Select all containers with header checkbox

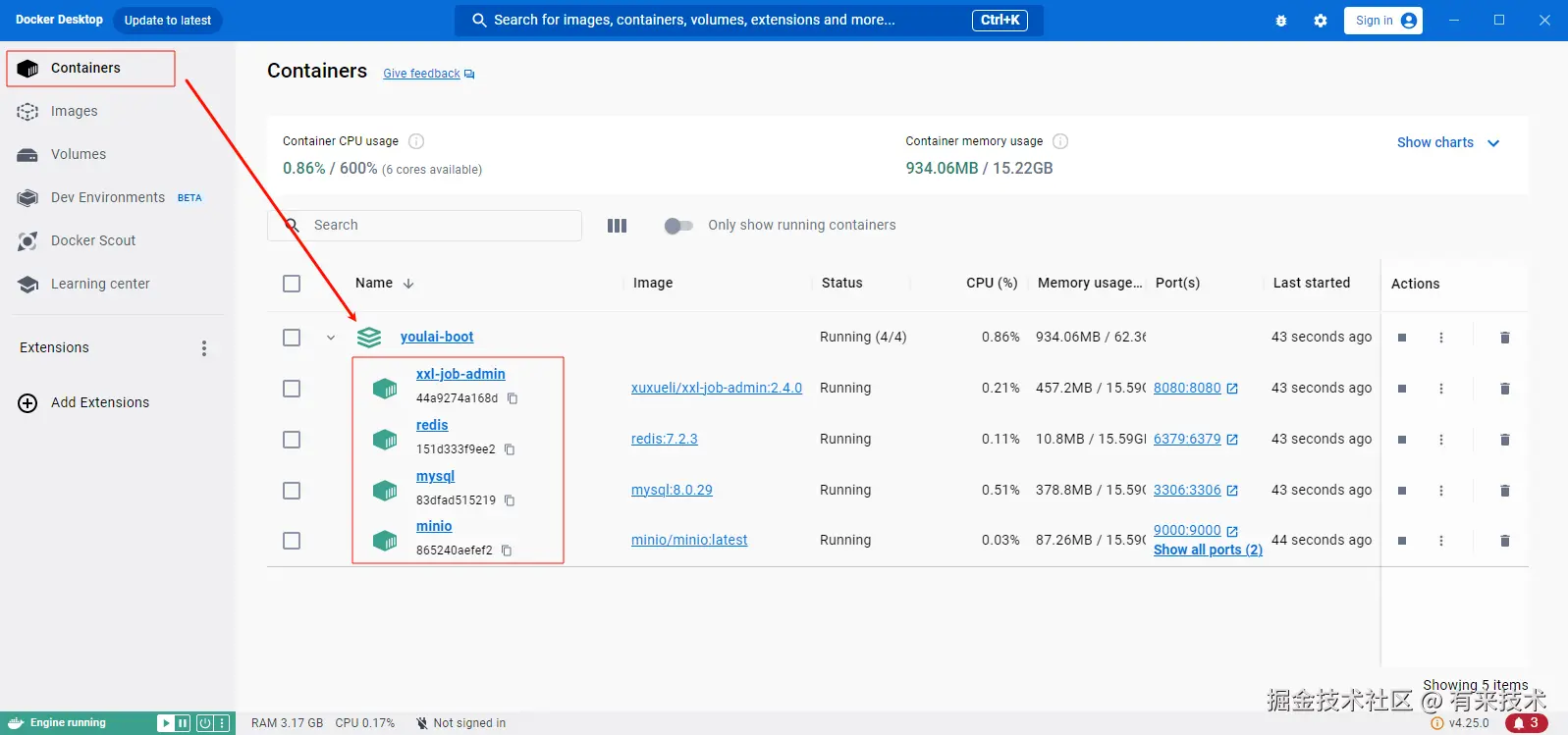pos(292,284)
